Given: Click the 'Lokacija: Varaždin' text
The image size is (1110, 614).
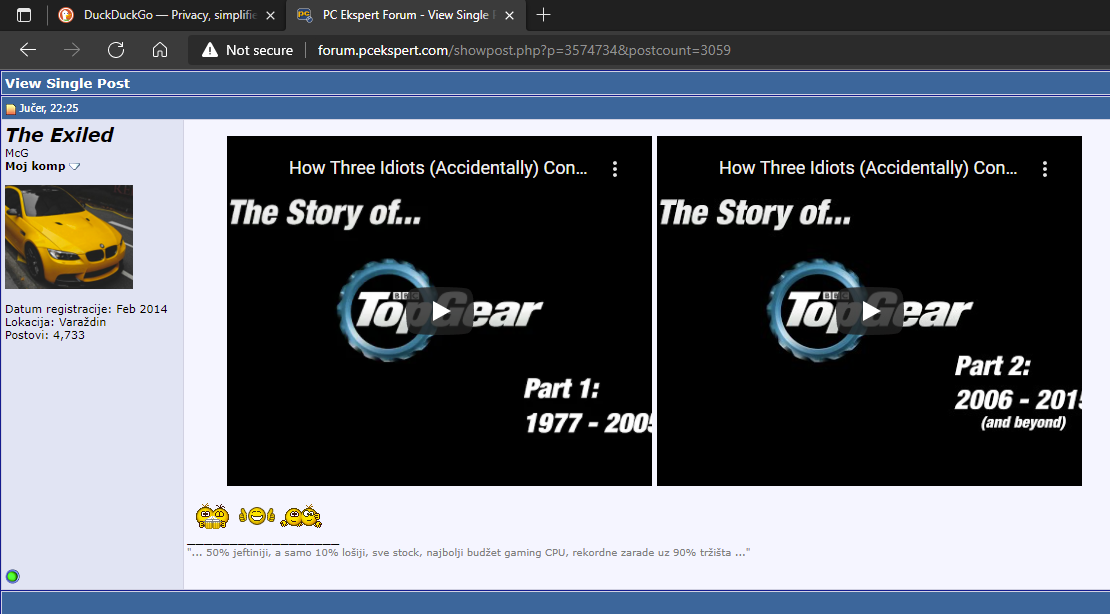Looking at the screenshot, I should pyautogui.click(x=55, y=322).
